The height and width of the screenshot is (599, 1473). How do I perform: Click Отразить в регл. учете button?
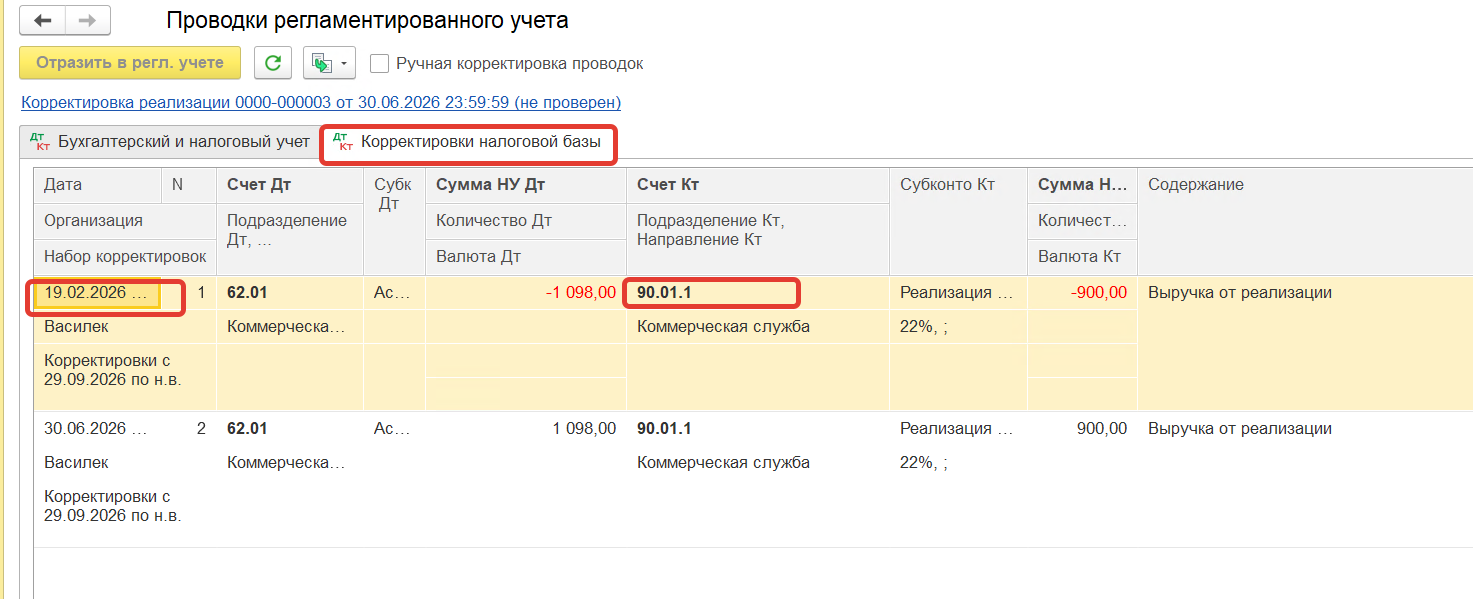(x=130, y=62)
